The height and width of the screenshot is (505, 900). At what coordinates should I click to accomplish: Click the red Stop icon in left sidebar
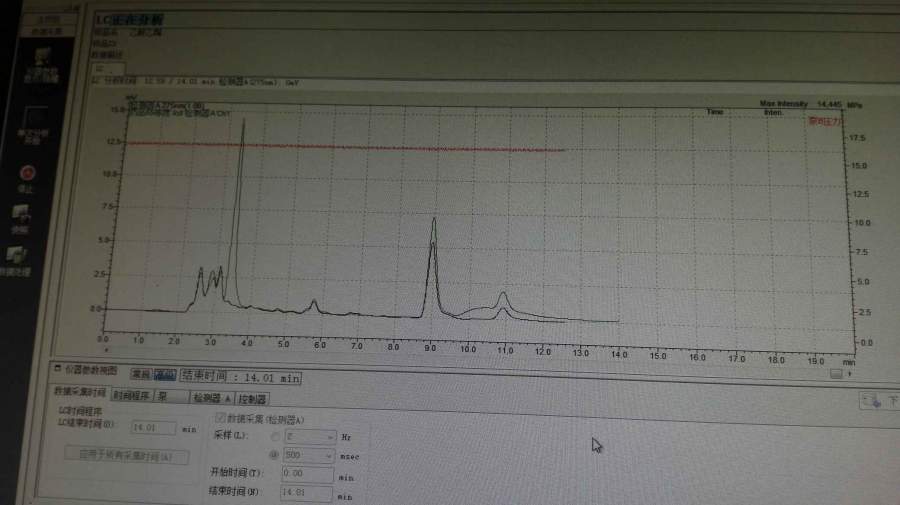click(28, 173)
